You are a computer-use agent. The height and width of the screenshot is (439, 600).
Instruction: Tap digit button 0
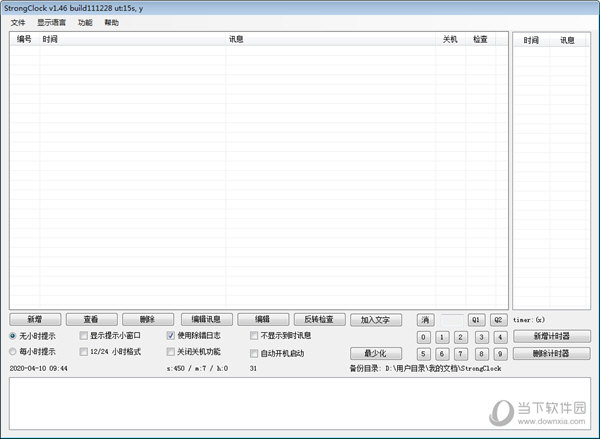click(x=423, y=337)
